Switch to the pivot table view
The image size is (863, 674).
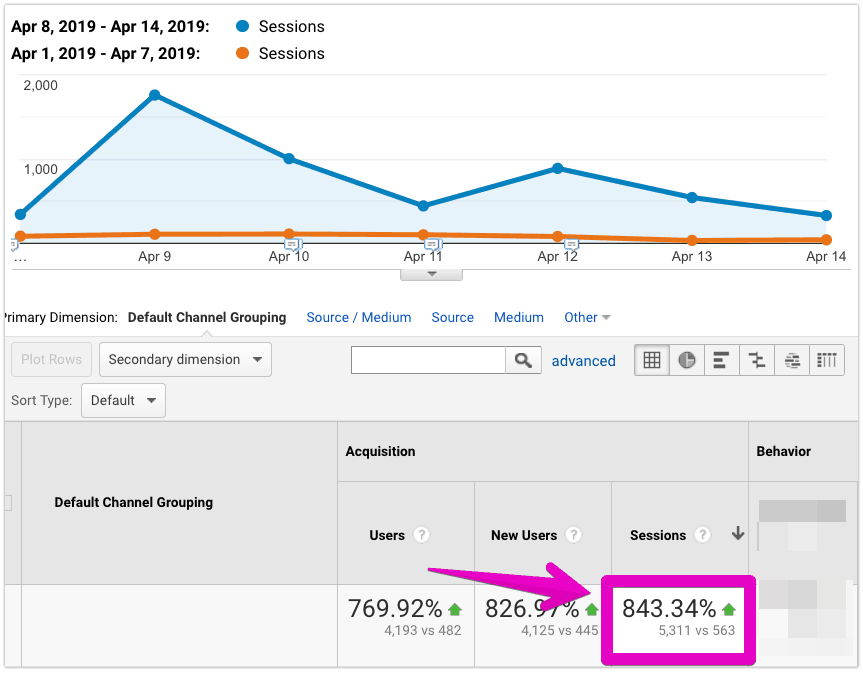[827, 360]
